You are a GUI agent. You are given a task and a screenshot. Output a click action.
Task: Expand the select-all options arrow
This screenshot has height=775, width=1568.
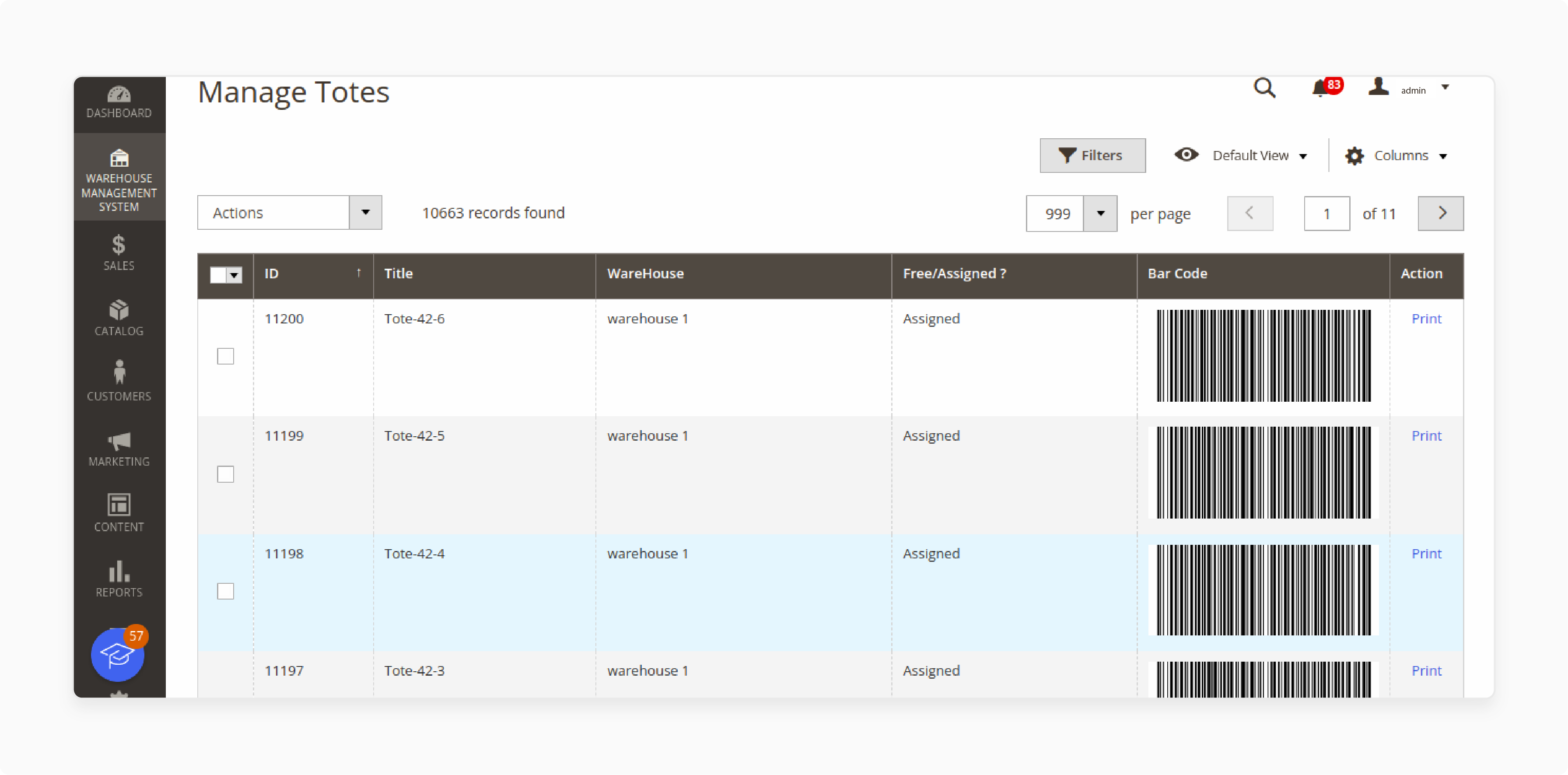(234, 275)
